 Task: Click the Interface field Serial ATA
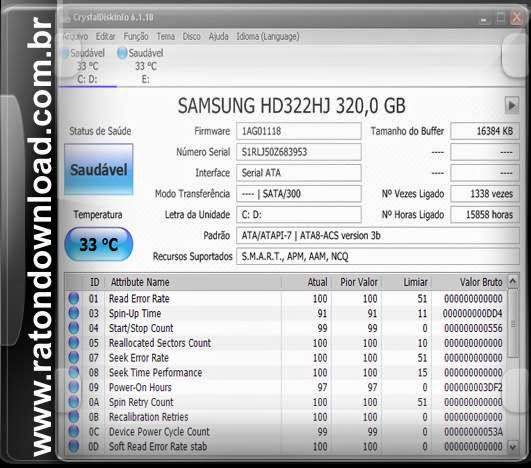tap(299, 173)
